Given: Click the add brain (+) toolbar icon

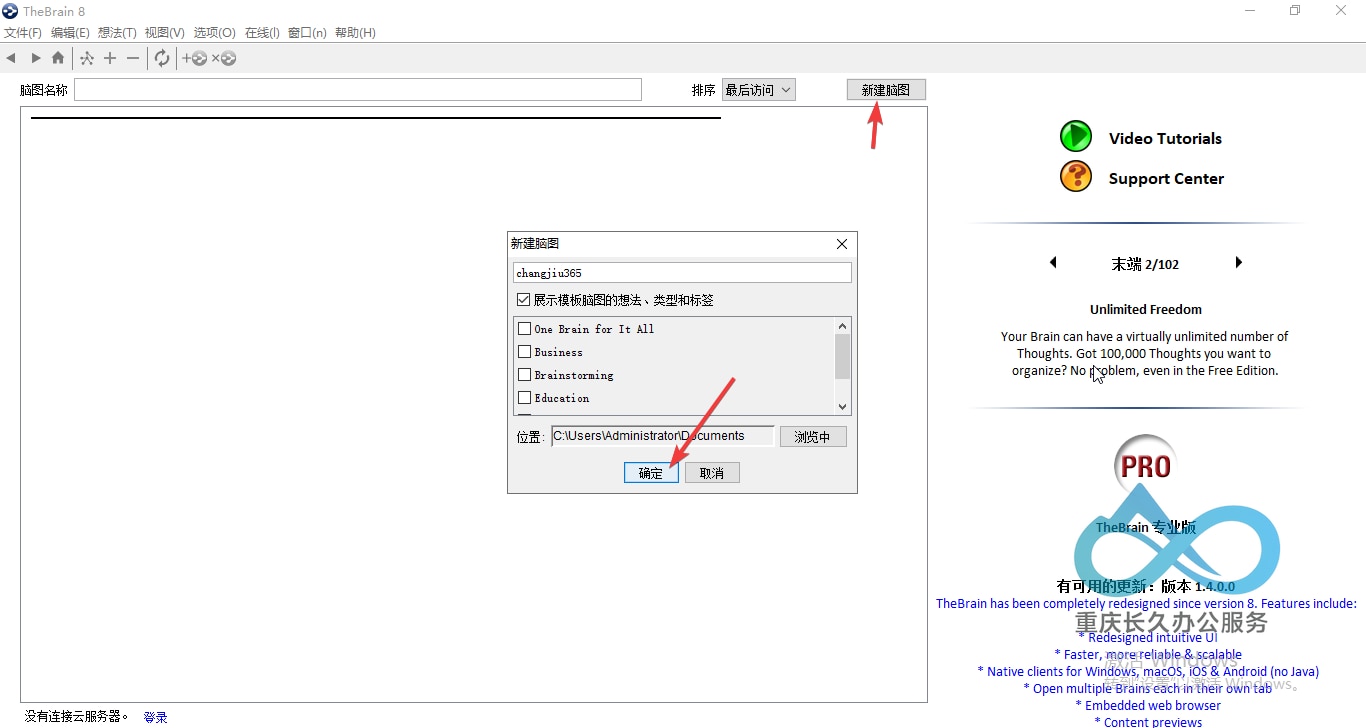Looking at the screenshot, I should [194, 59].
